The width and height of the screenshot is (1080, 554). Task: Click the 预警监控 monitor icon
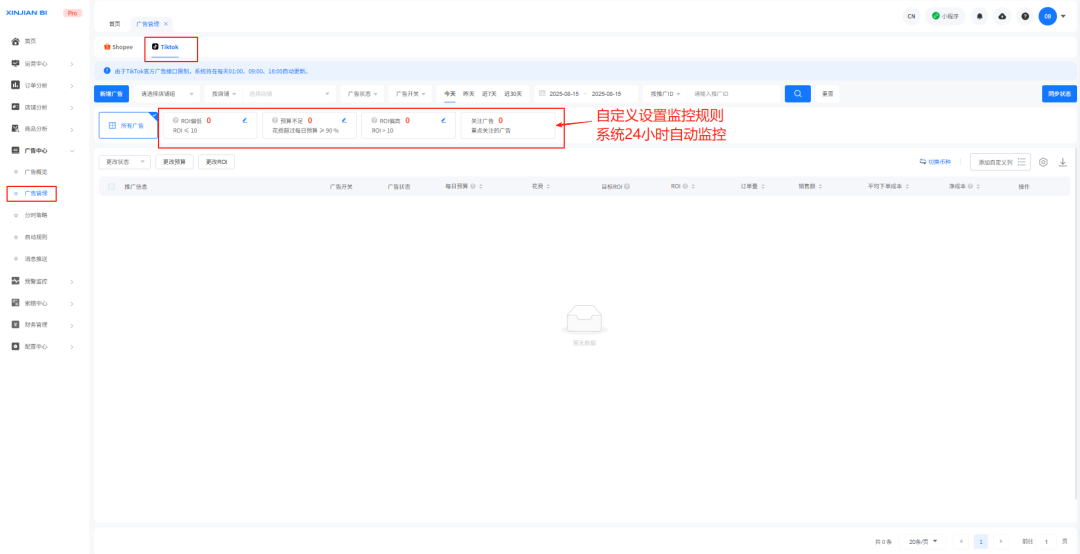(16, 281)
